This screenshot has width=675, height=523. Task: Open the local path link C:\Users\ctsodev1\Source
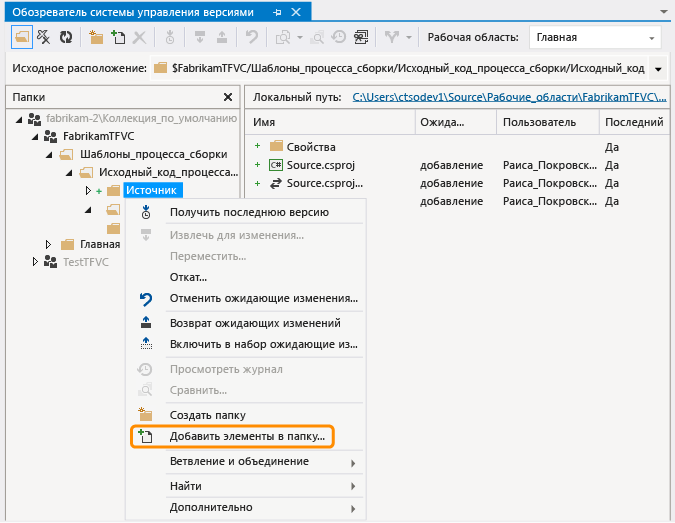509,97
